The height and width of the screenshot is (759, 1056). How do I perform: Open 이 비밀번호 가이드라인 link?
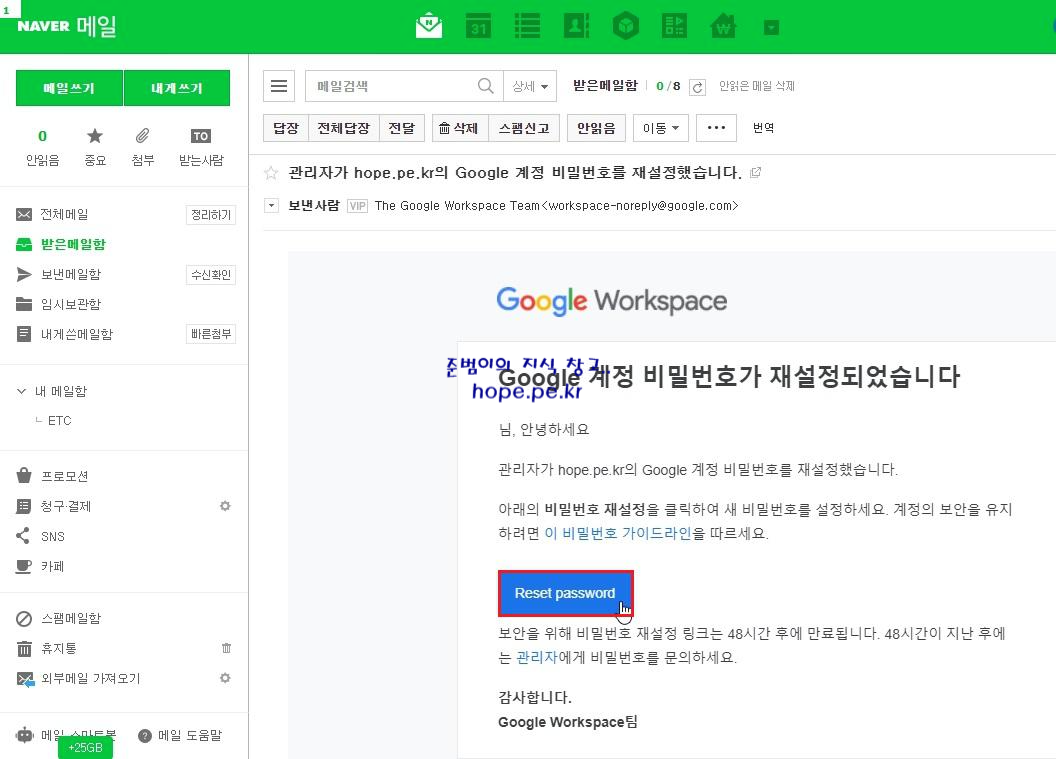[x=618, y=533]
